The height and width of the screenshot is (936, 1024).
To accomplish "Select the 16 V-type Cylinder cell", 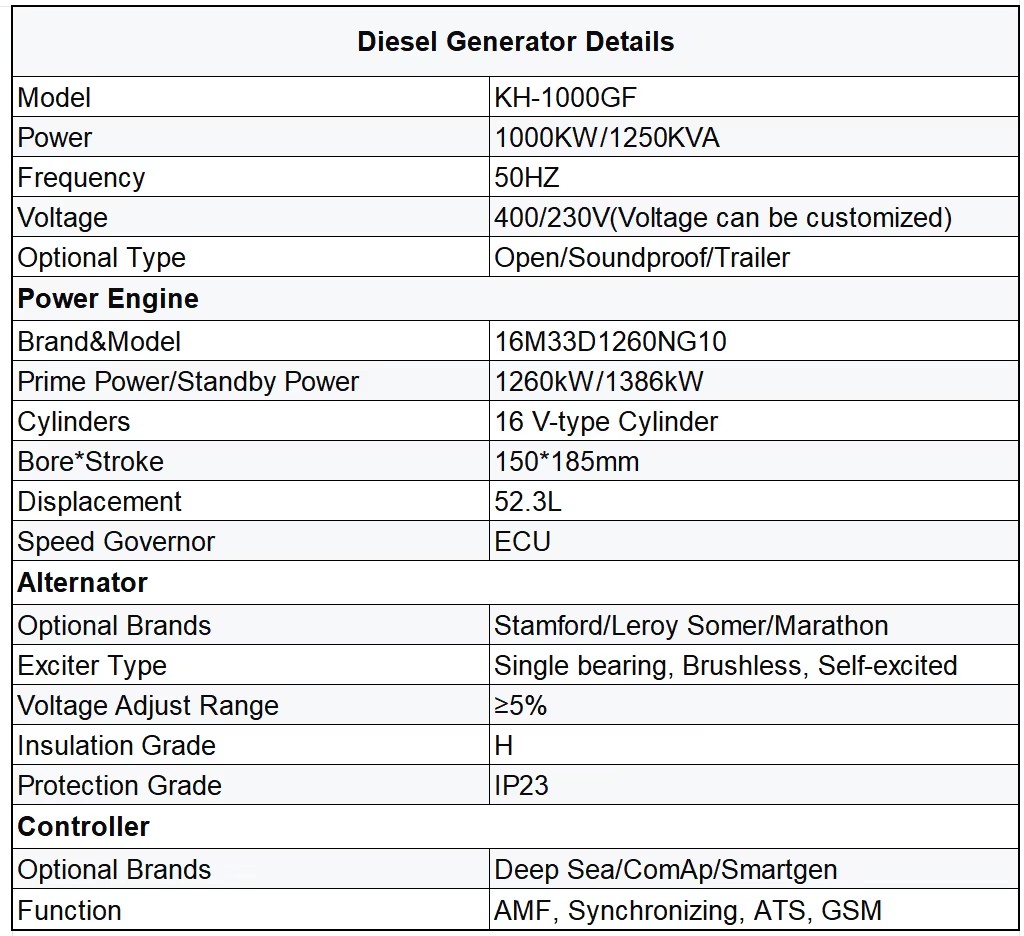I will (x=754, y=421).
